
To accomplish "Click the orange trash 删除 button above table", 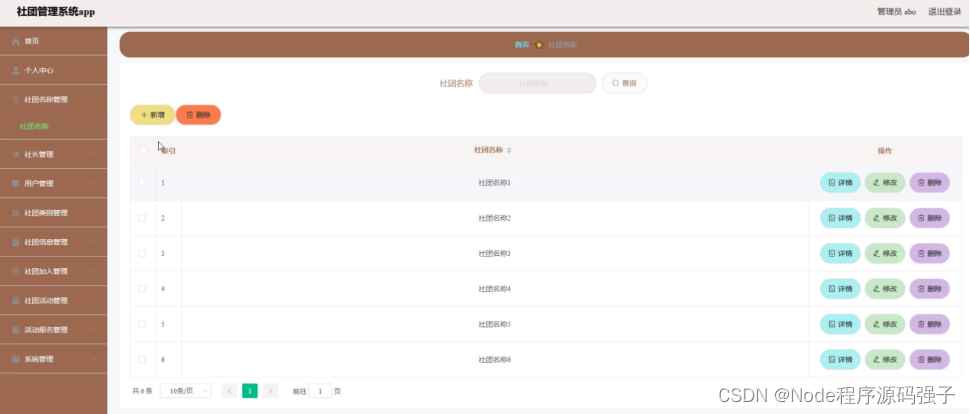I will [199, 114].
